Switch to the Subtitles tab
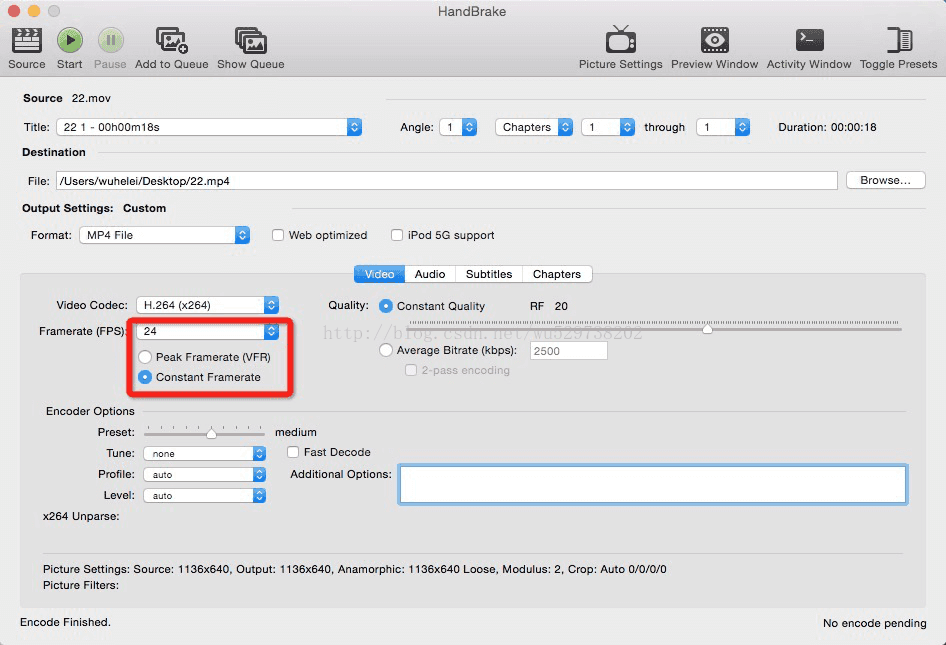 click(x=489, y=274)
